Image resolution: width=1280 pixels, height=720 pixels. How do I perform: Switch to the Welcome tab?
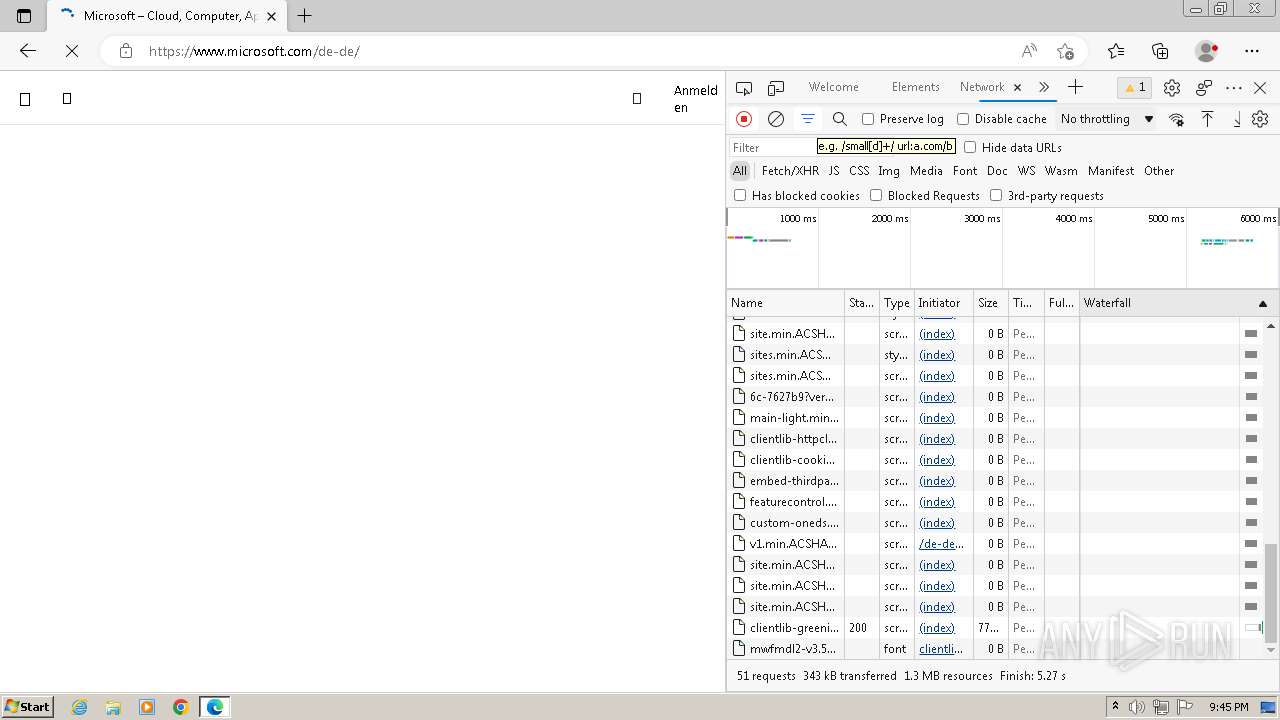[834, 87]
